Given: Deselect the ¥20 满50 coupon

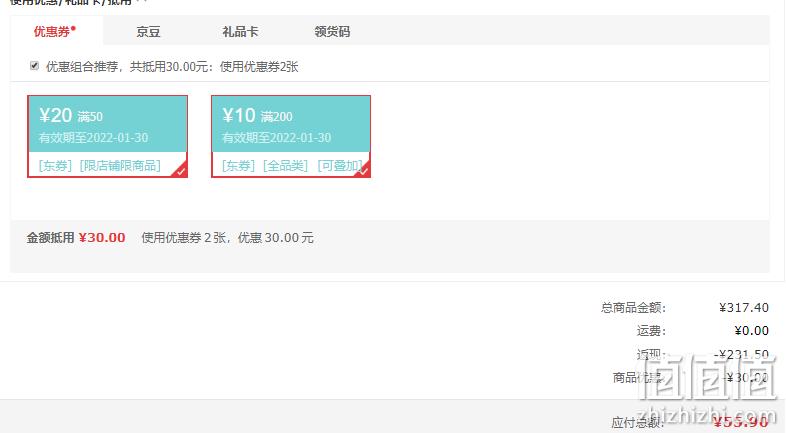Looking at the screenshot, I should 107,136.
